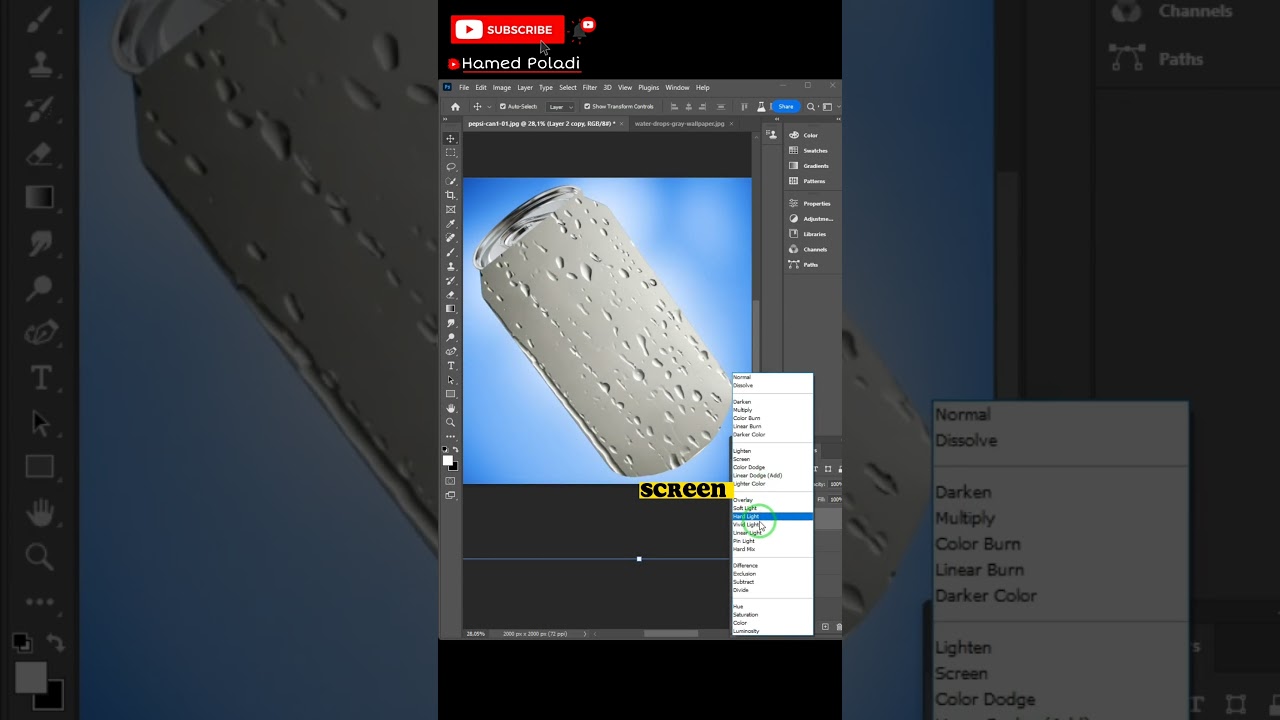Image resolution: width=1280 pixels, height=720 pixels.
Task: Click the black background color swatch
Action: (x=454, y=466)
